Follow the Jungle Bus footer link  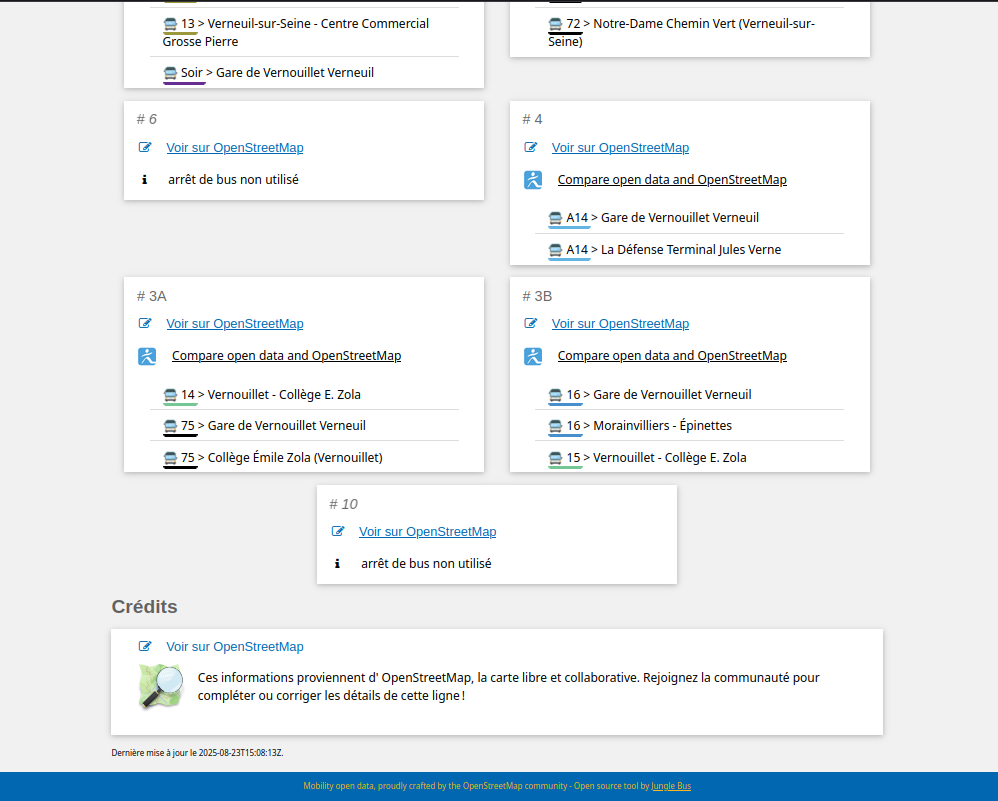point(671,786)
